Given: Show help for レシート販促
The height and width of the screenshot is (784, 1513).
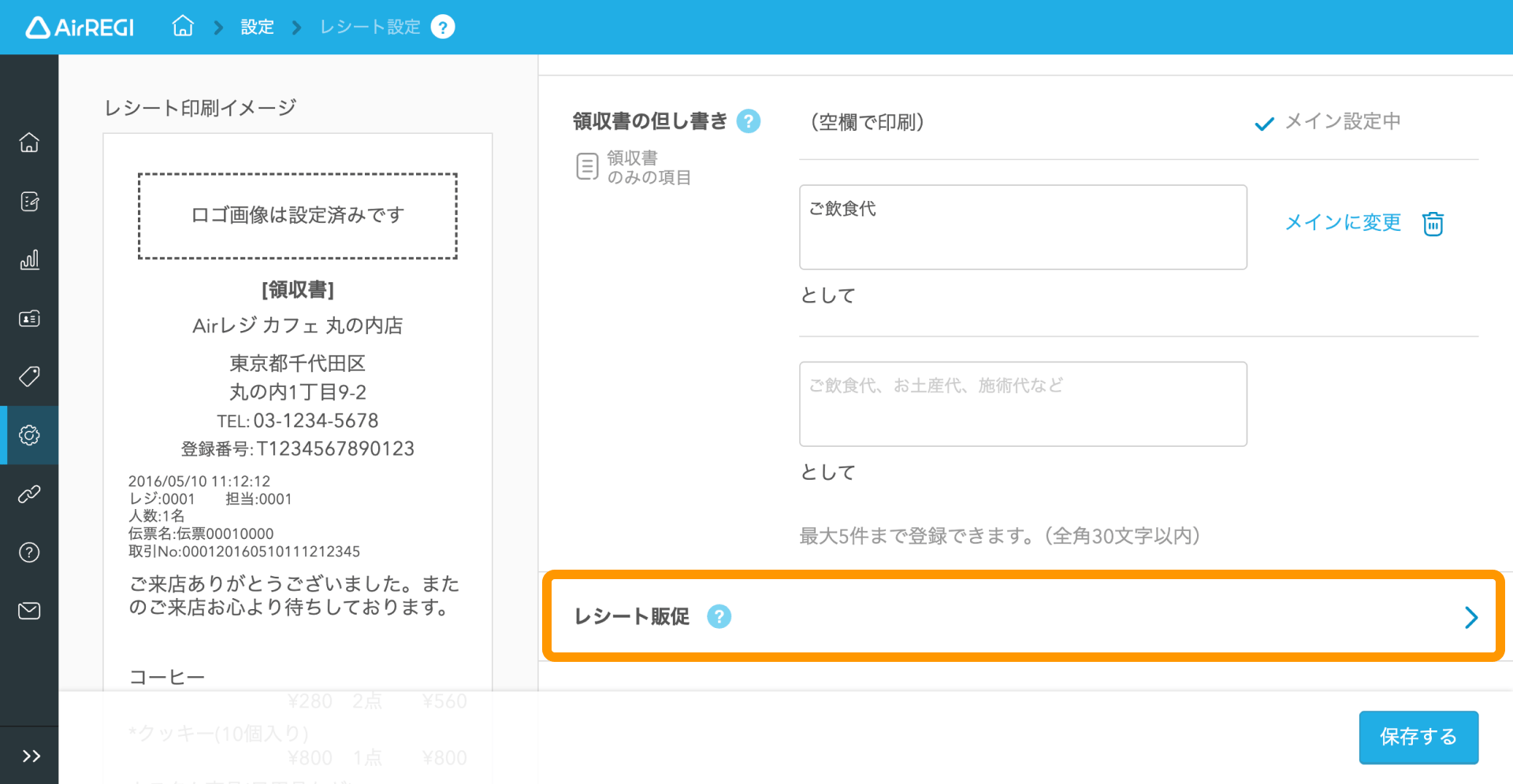Looking at the screenshot, I should click(x=719, y=616).
